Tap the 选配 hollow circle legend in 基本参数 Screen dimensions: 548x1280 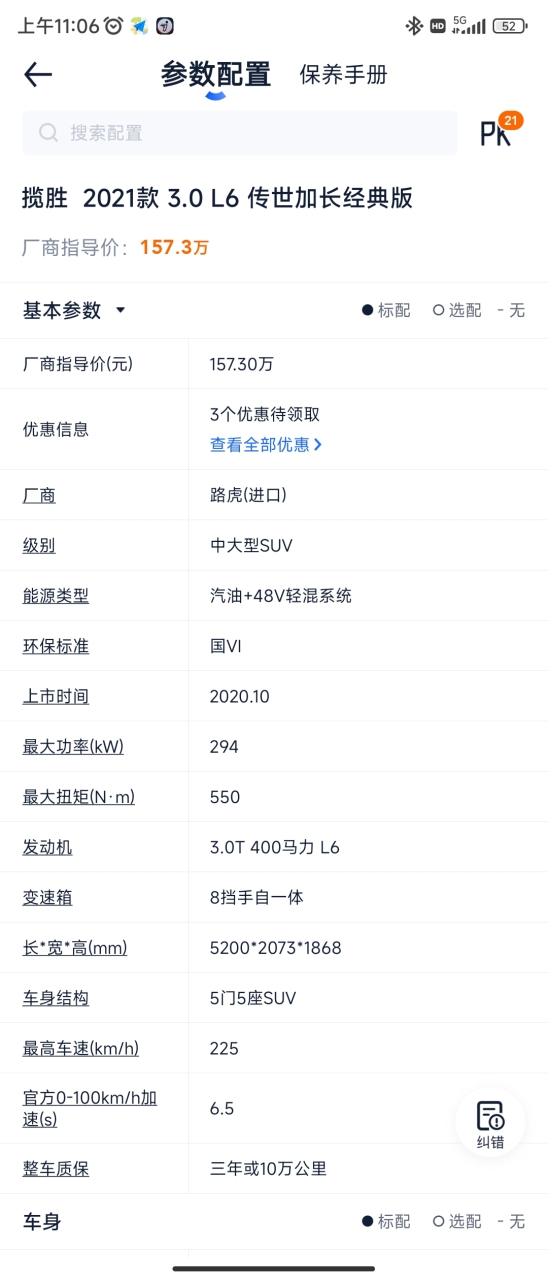(x=457, y=310)
